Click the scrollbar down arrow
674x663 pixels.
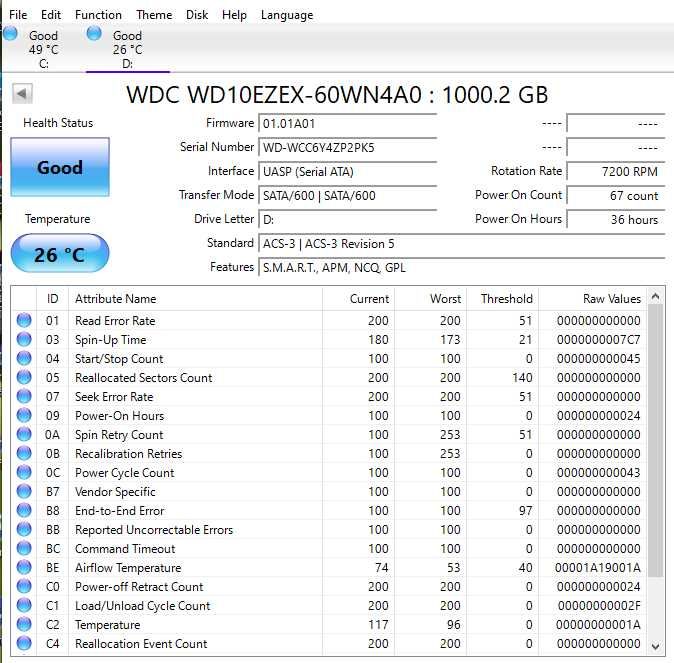[656, 646]
